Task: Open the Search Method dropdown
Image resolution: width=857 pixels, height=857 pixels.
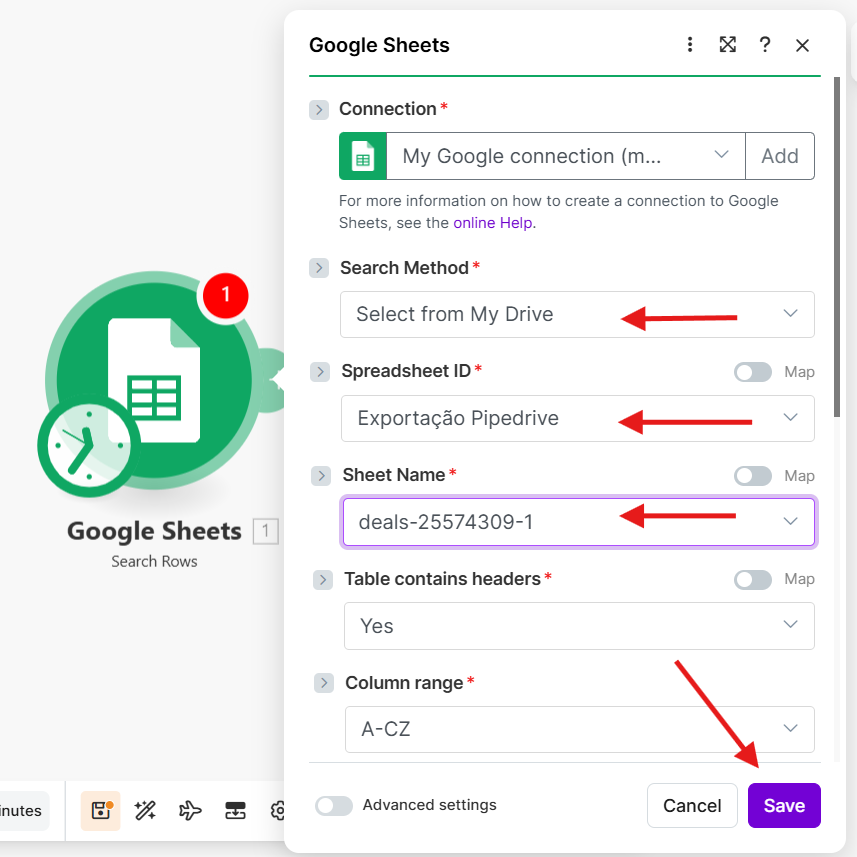Action: click(577, 314)
